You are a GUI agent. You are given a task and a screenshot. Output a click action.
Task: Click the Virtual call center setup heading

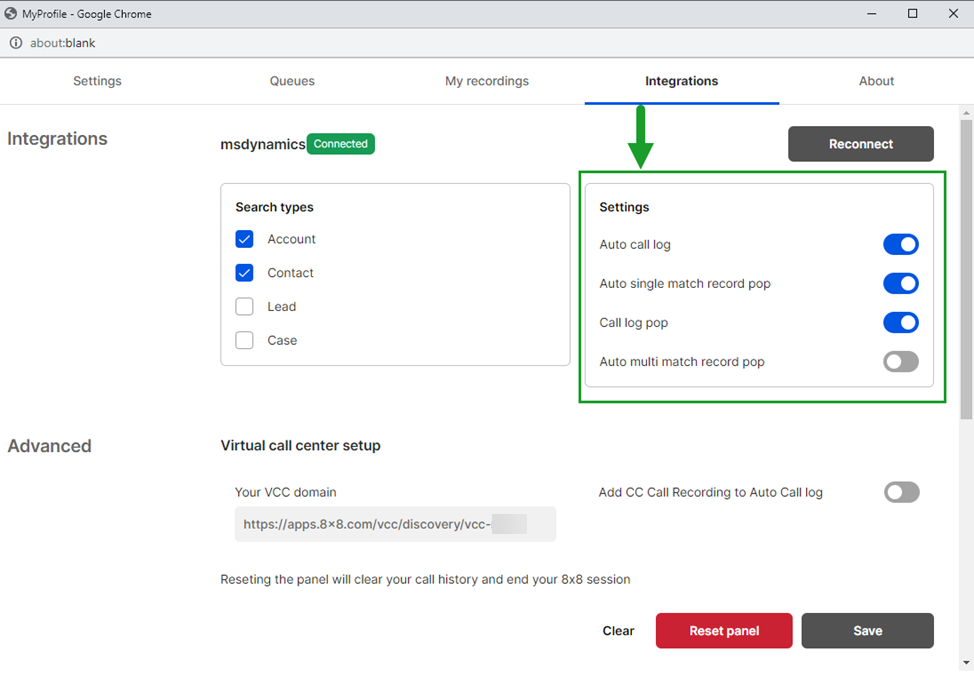301,445
